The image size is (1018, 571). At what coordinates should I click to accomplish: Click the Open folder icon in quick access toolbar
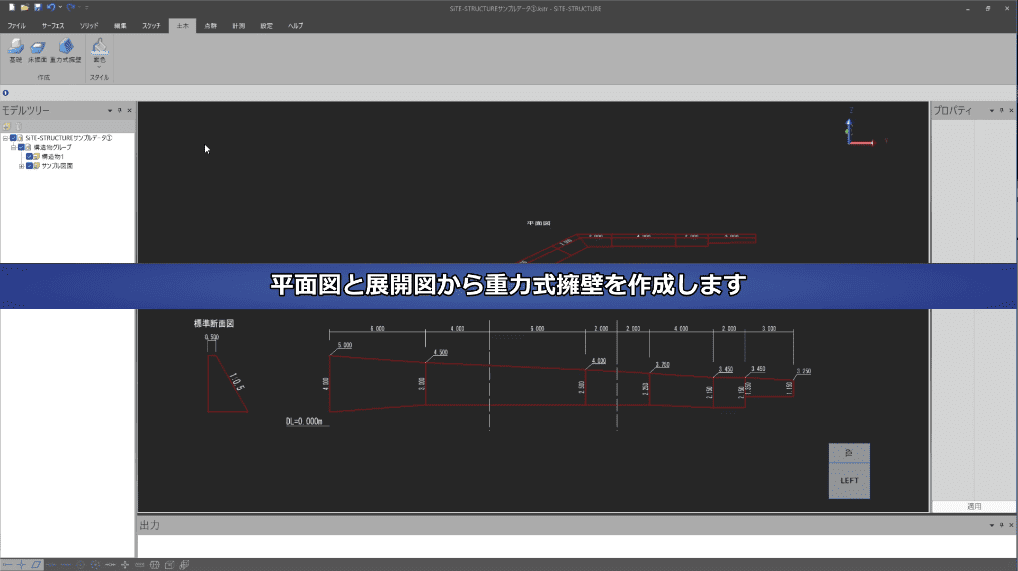[x=25, y=7]
